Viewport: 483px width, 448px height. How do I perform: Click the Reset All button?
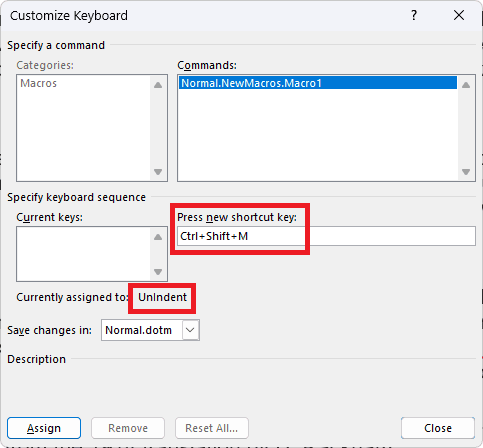click(x=212, y=428)
